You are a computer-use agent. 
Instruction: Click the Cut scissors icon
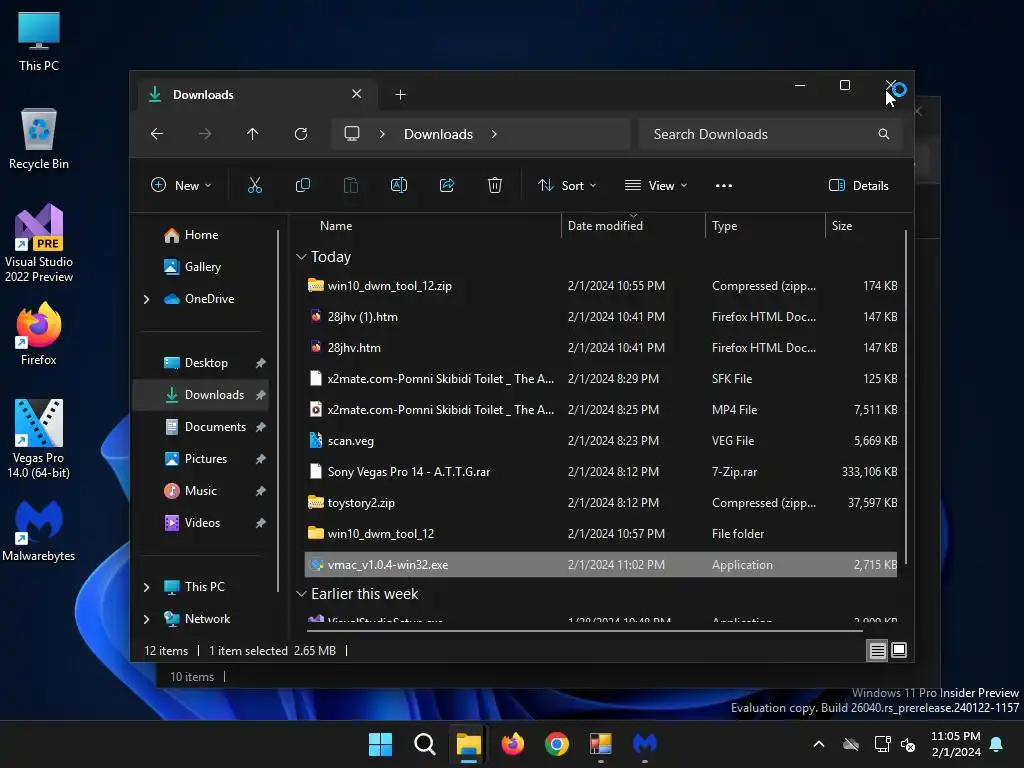tap(255, 185)
